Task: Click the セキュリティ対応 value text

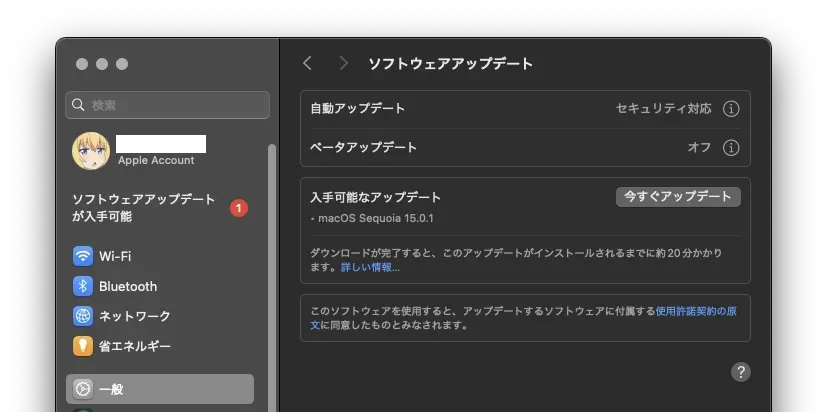Action: point(663,109)
